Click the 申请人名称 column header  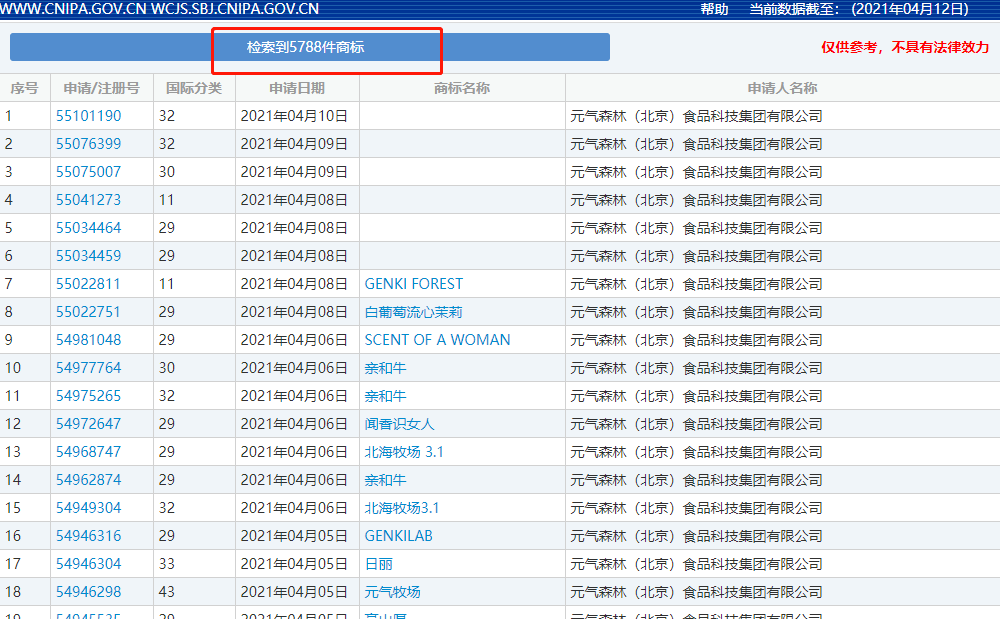pos(783,89)
